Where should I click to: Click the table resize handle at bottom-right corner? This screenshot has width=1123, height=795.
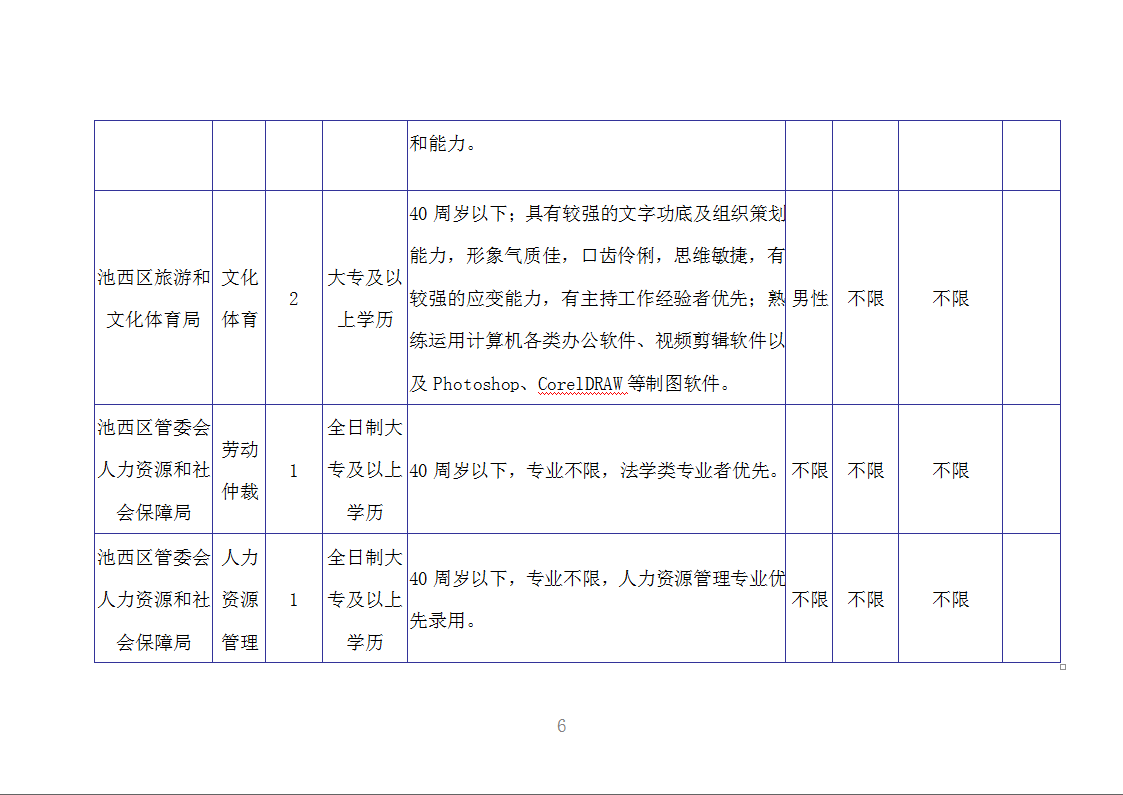coord(1063,667)
